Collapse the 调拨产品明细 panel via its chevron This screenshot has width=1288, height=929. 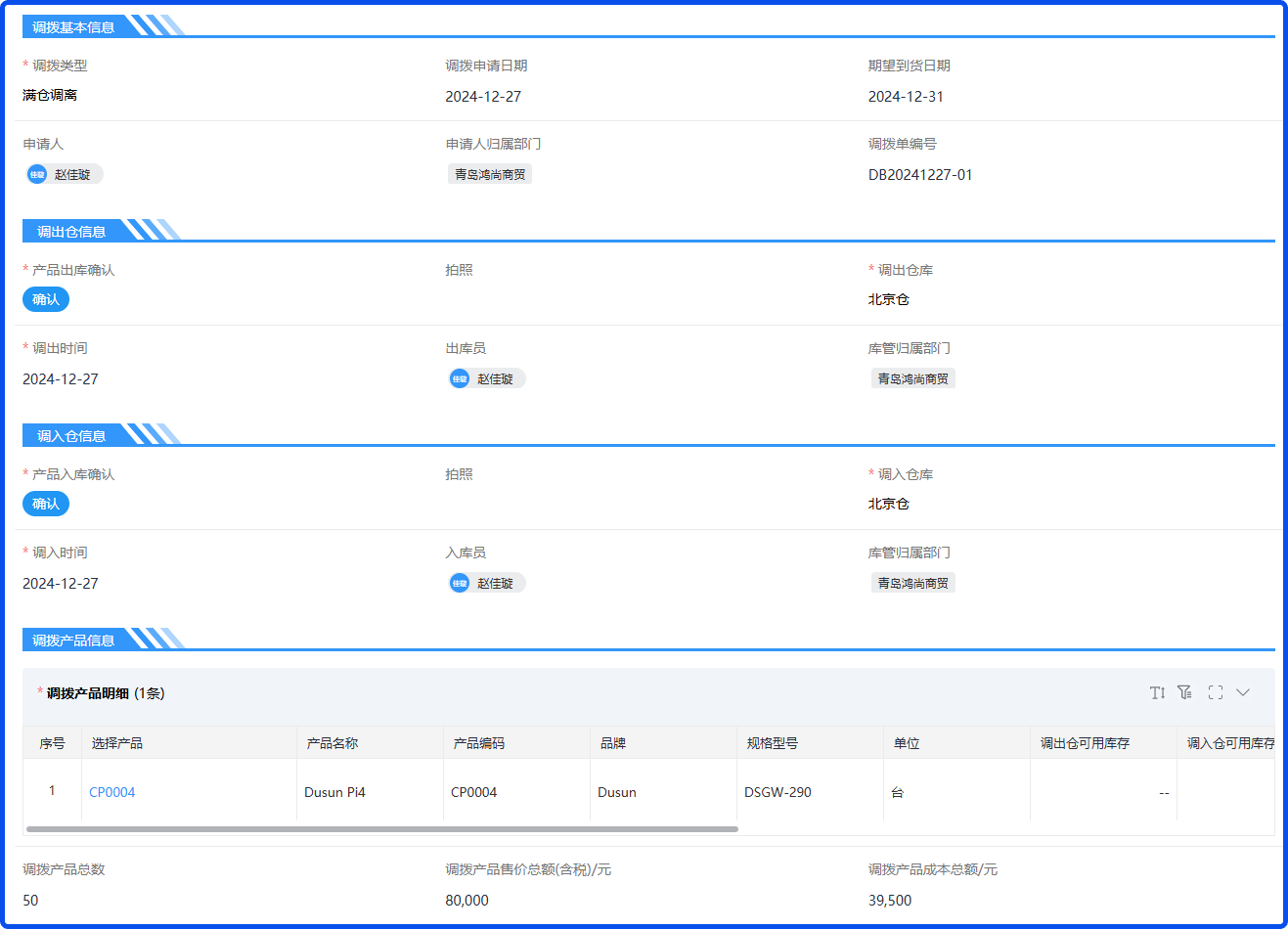1243,692
